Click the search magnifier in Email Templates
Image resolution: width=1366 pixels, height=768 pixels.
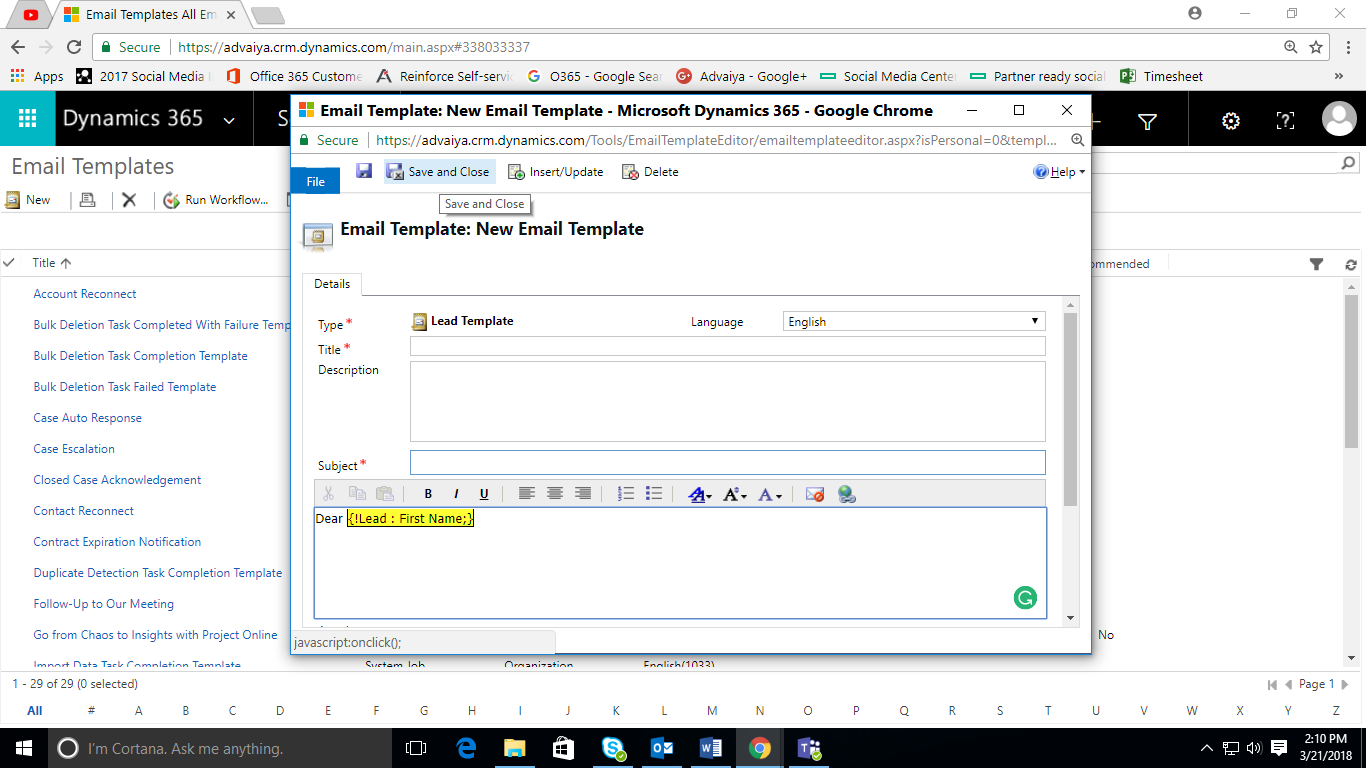point(1348,164)
